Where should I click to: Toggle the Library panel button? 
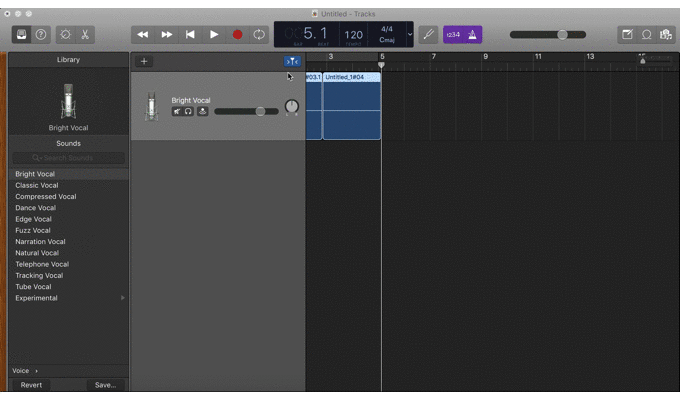tap(21, 34)
